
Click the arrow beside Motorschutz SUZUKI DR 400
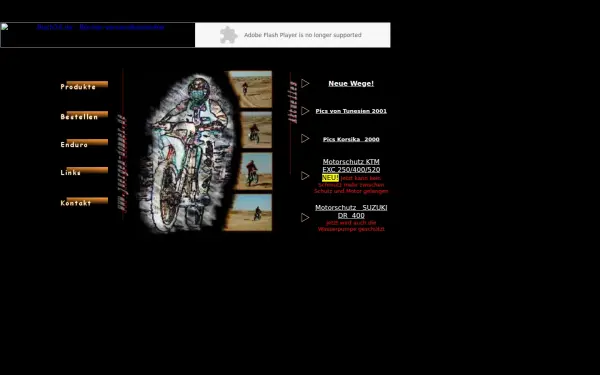click(305, 217)
